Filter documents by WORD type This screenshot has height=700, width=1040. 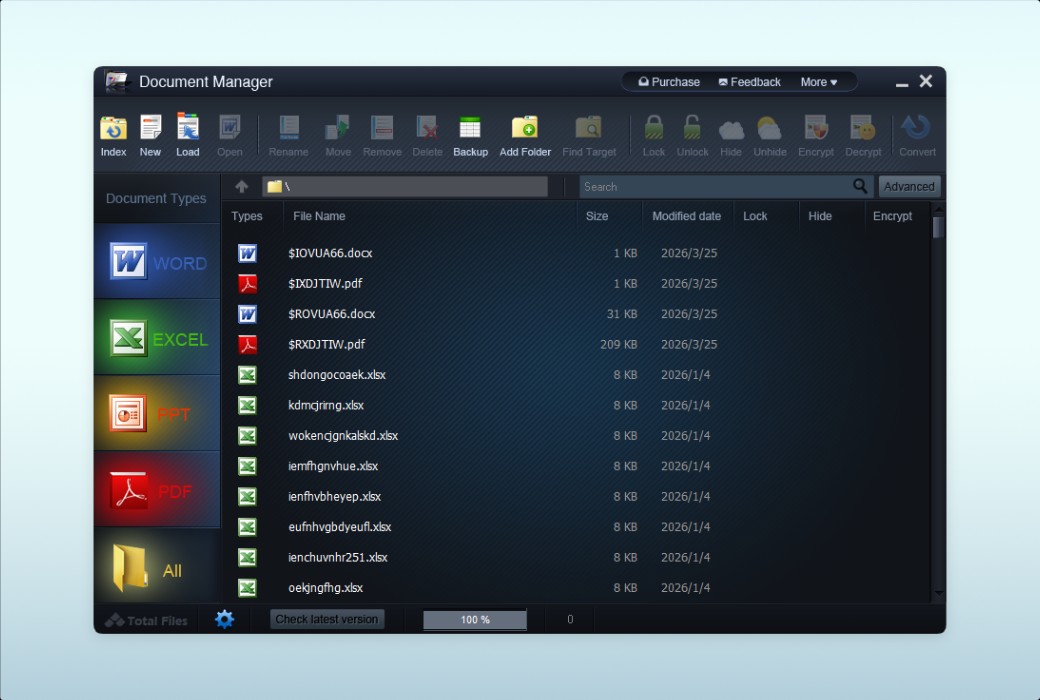click(x=157, y=262)
